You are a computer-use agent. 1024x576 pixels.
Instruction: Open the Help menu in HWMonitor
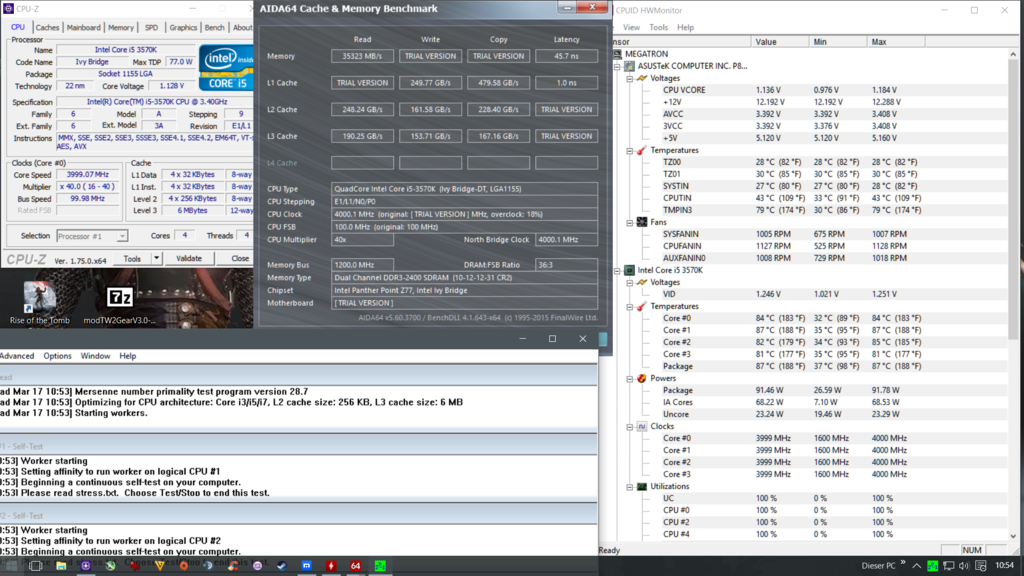[685, 27]
